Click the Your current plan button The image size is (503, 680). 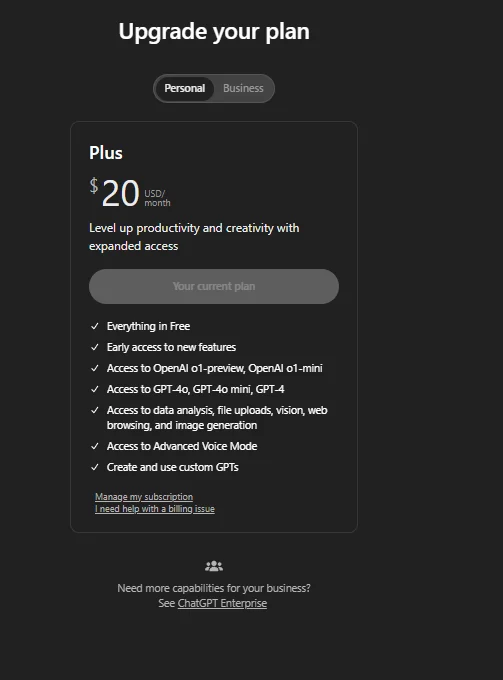tap(214, 286)
